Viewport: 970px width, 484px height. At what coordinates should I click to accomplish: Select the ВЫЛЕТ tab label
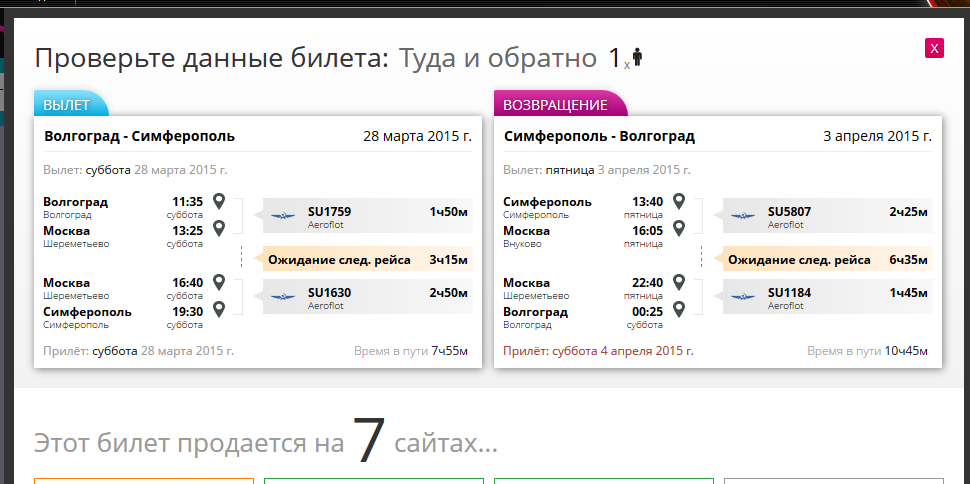pos(66,105)
